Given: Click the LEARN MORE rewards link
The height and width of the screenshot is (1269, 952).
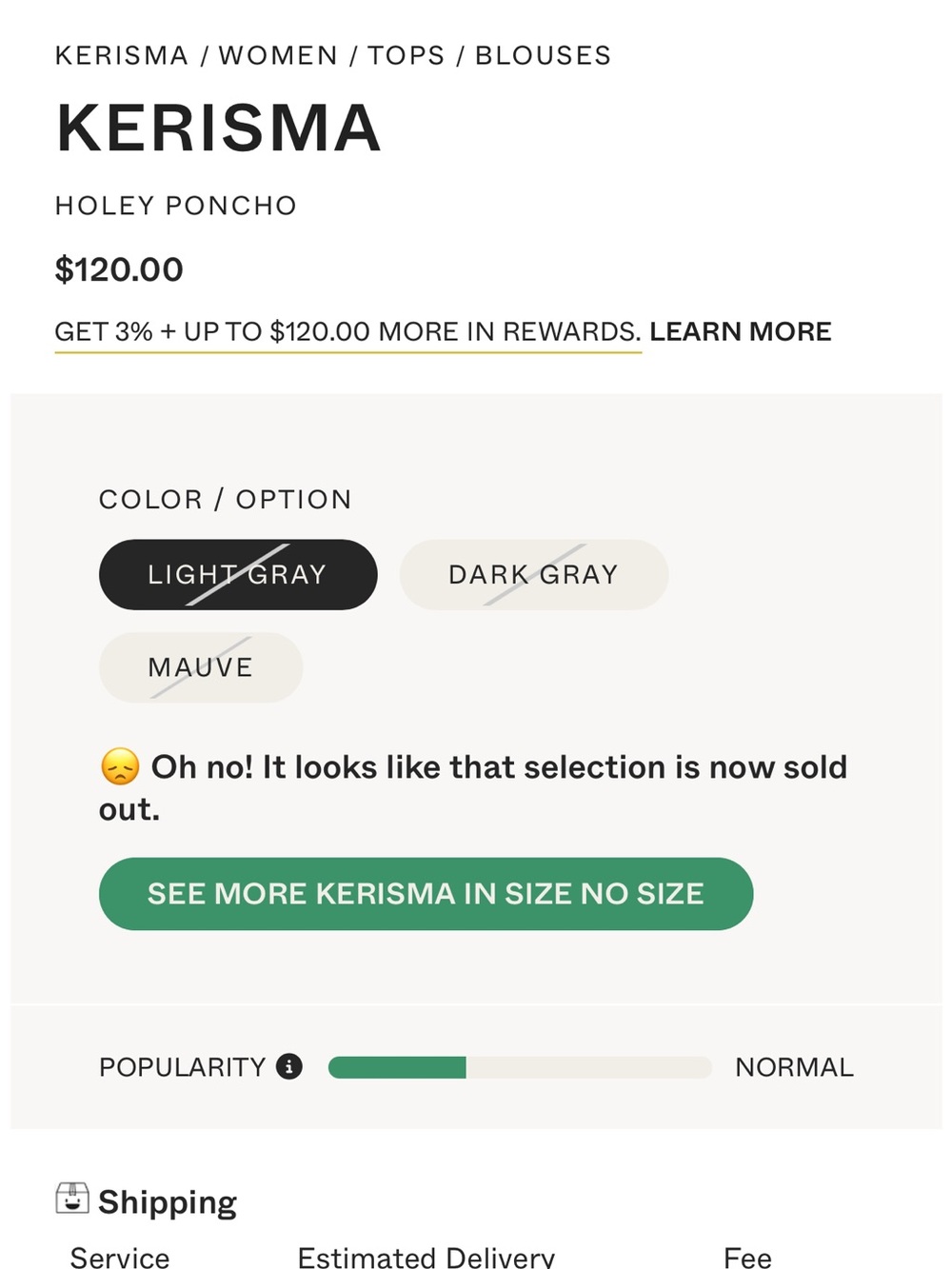Looking at the screenshot, I should point(741,331).
